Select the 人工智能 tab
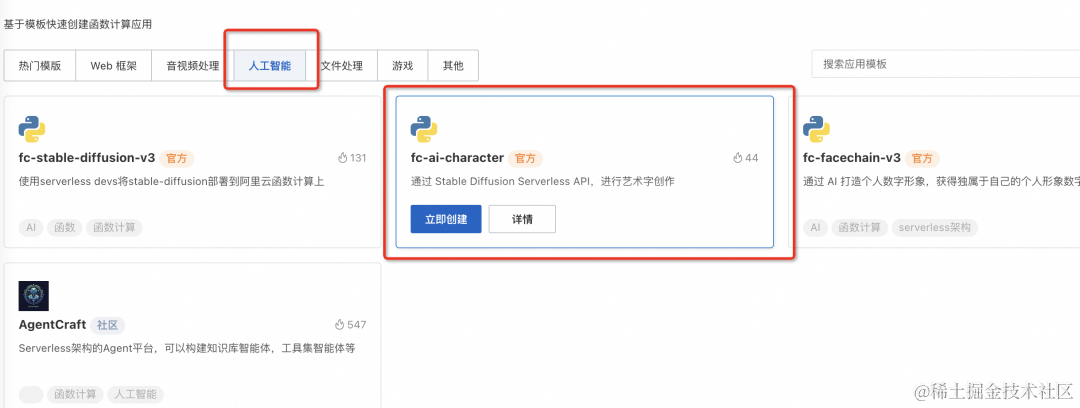 pos(270,66)
